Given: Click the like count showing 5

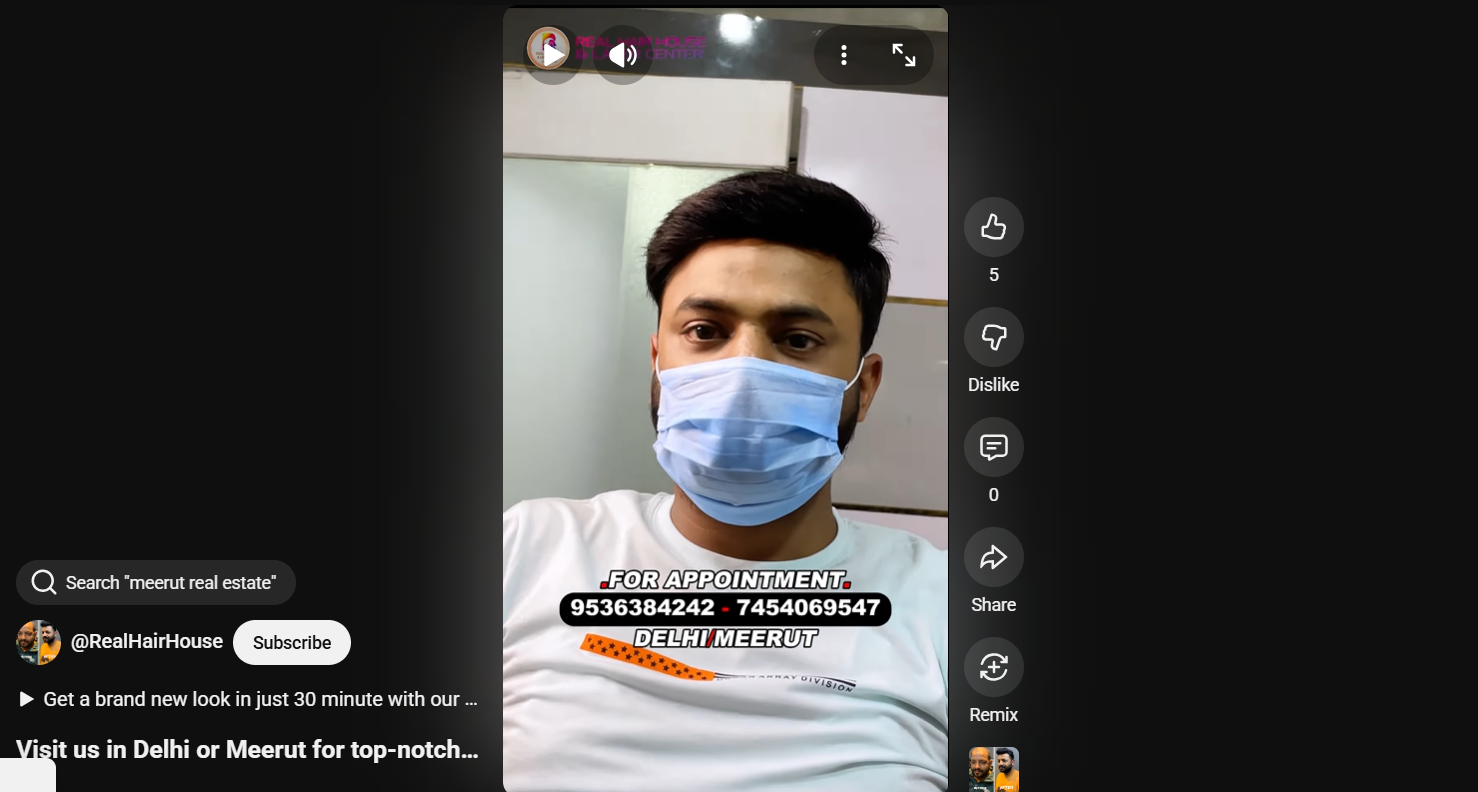Looking at the screenshot, I should [x=993, y=275].
